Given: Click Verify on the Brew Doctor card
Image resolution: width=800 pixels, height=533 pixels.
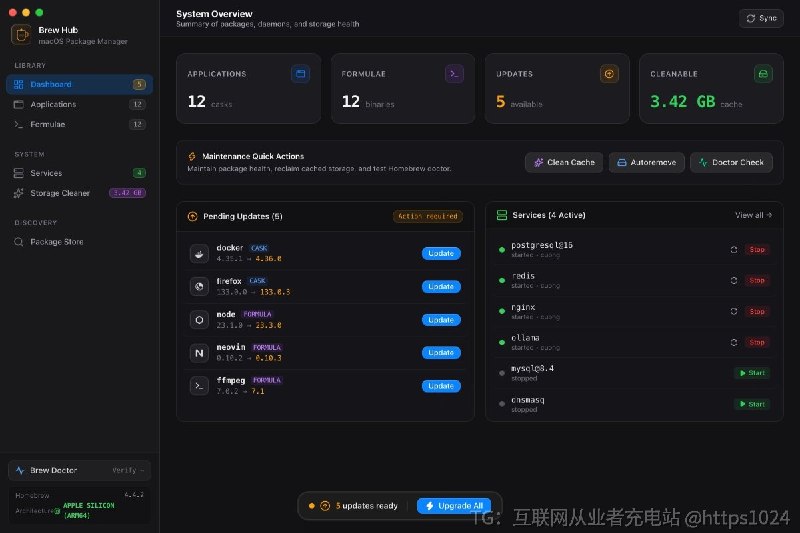Looking at the screenshot, I should click(128, 470).
